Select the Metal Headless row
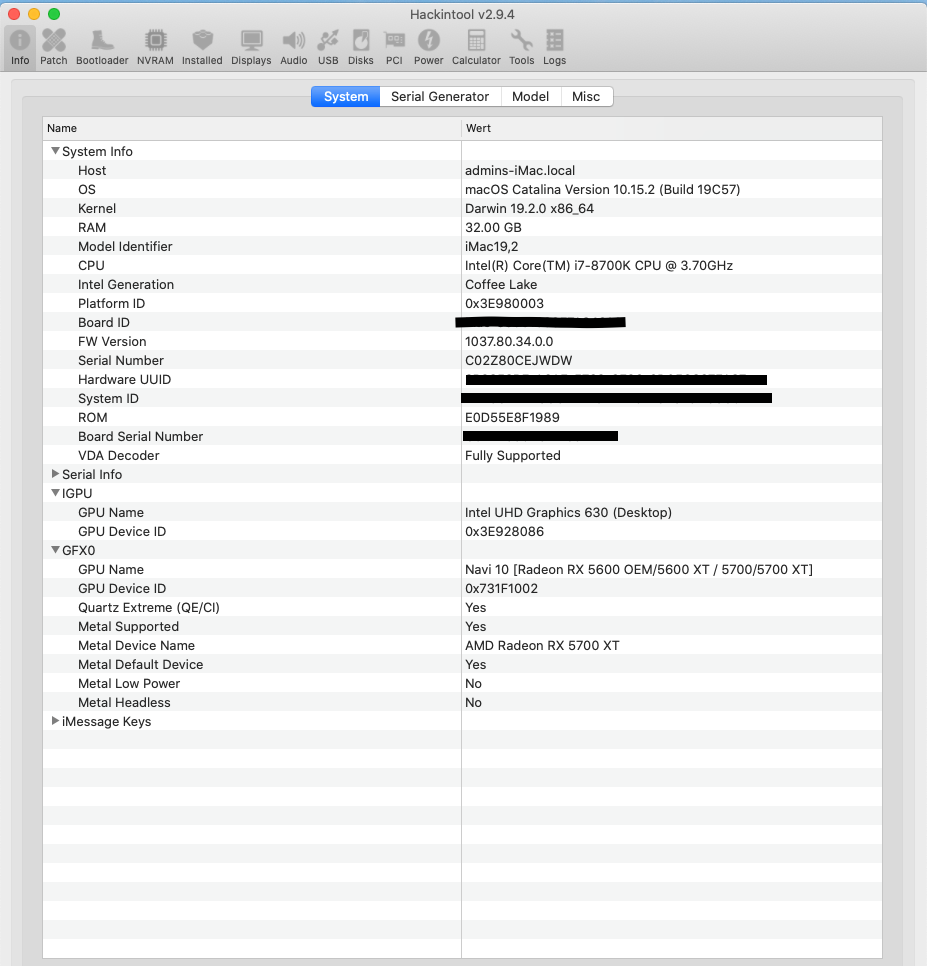The image size is (927, 966). (x=463, y=702)
